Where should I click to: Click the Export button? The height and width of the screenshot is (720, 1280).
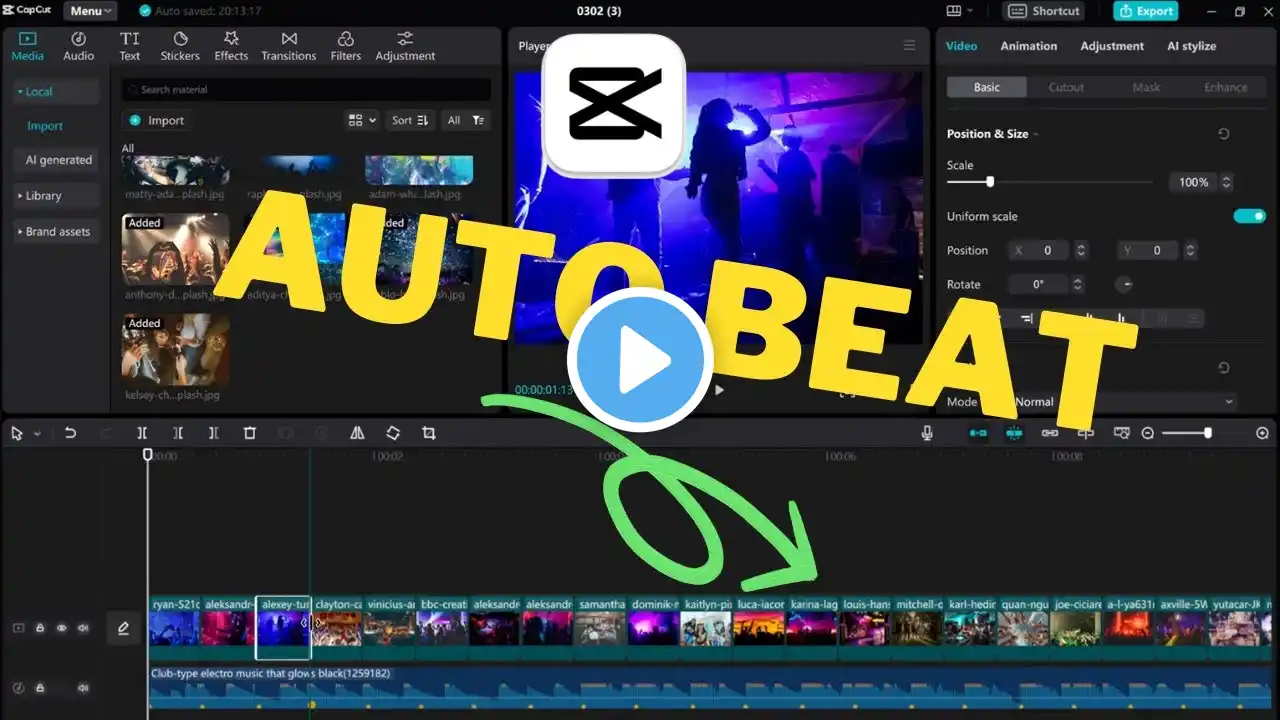[1146, 11]
